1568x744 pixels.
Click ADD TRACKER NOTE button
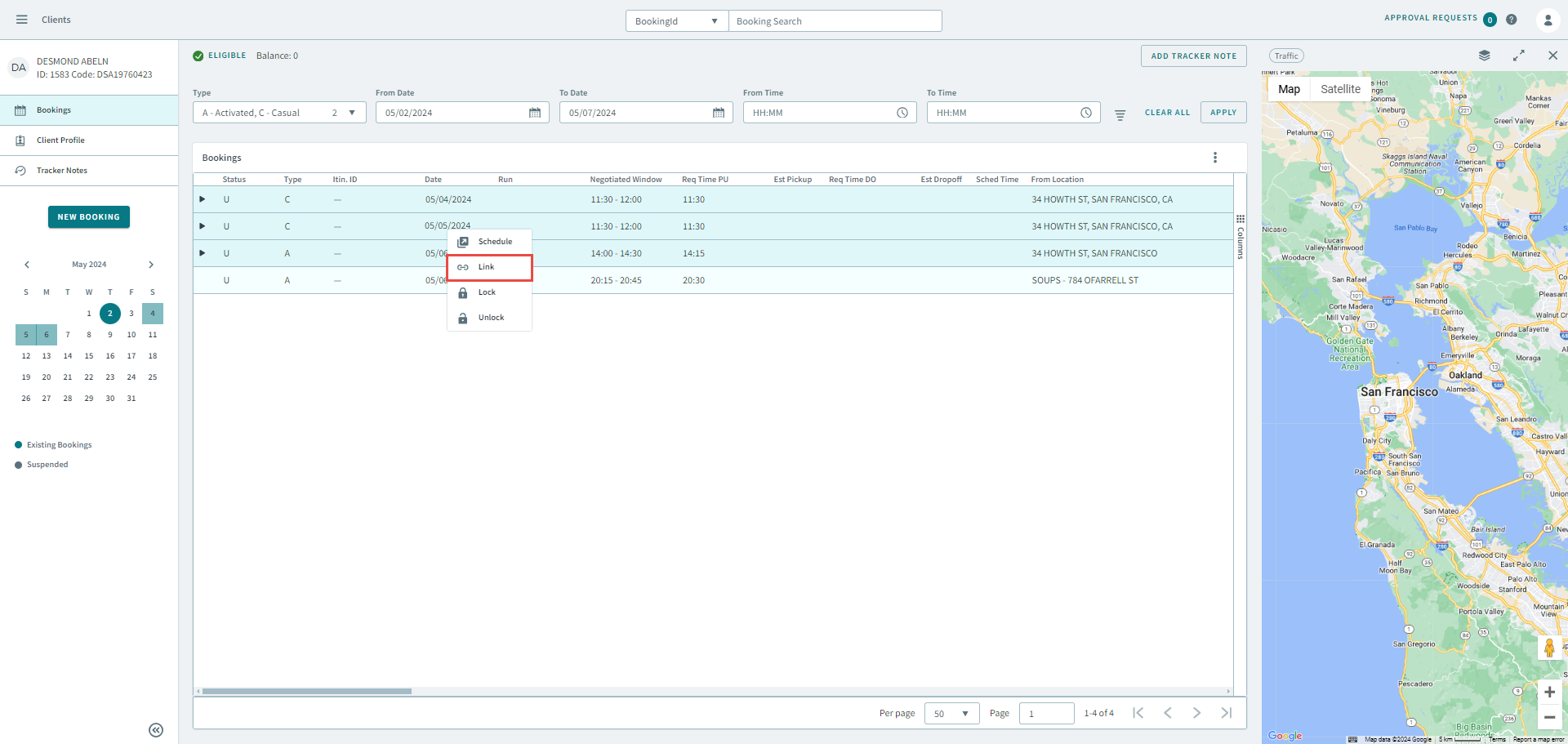coord(1193,56)
